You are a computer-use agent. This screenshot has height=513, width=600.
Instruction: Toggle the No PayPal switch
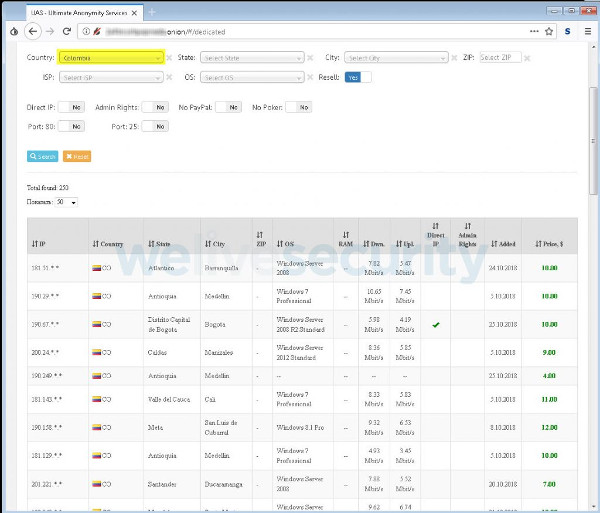[228, 107]
